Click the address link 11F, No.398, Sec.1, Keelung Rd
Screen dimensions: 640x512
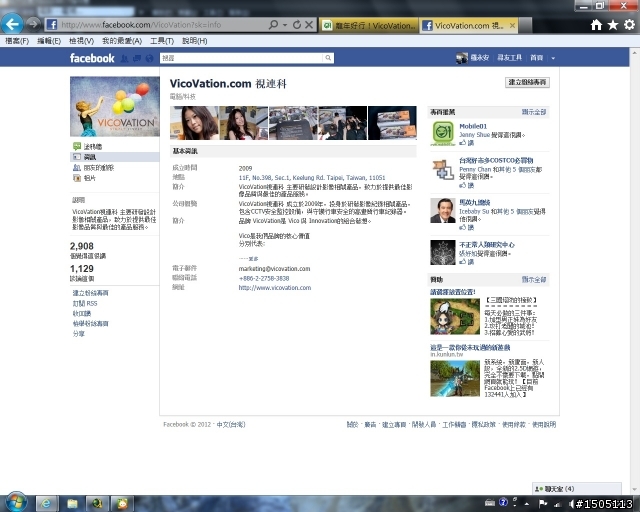point(312,178)
